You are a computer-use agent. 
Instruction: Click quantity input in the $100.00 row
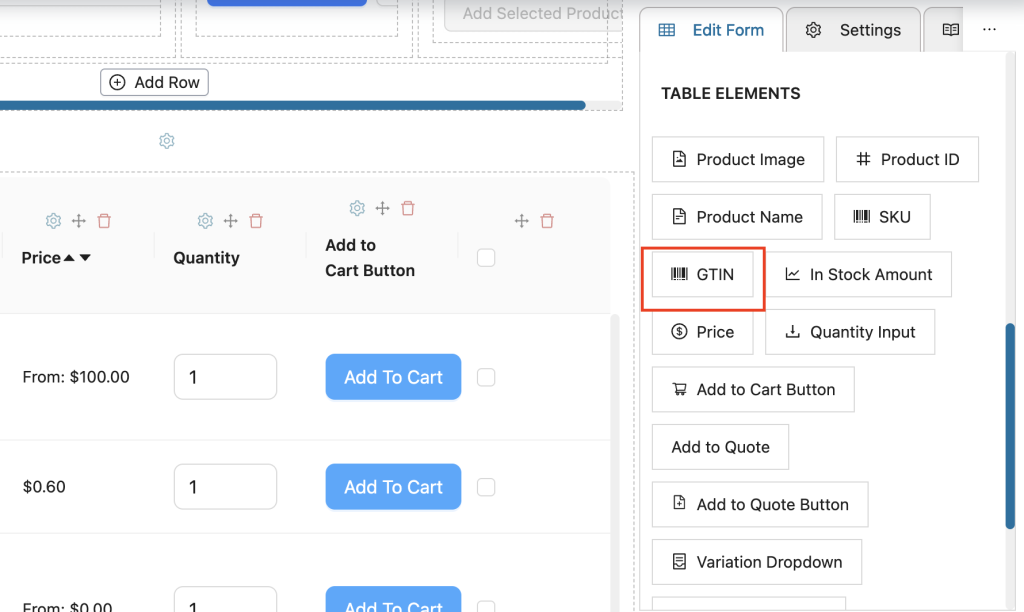coord(225,377)
